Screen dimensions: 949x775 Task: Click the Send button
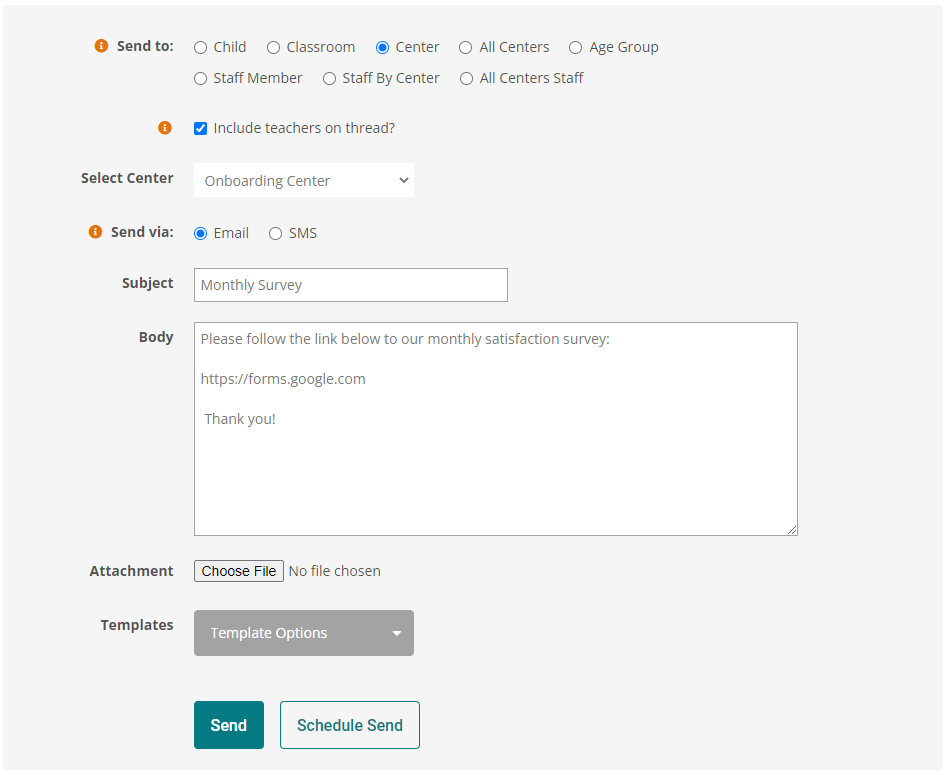[x=229, y=725]
